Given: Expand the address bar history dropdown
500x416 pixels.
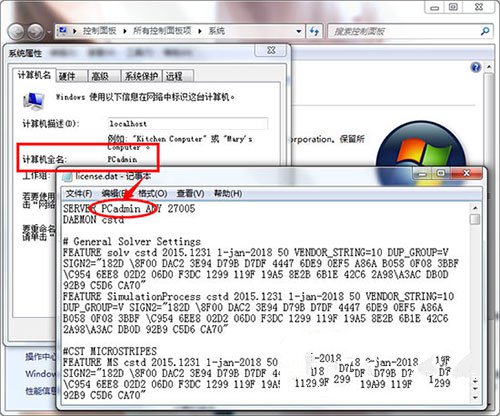Looking at the screenshot, I should [299, 31].
